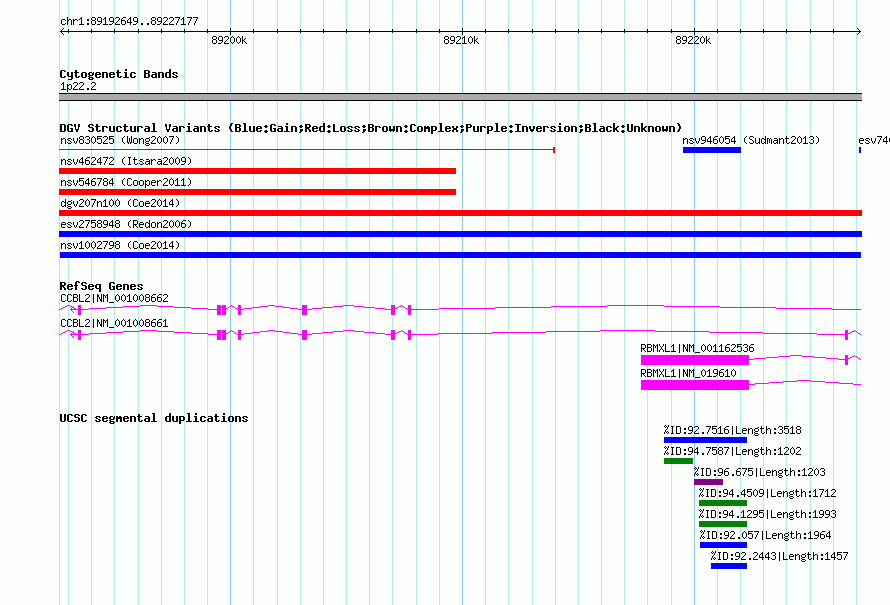Click the nsv546784 (Cooper2011) label
890x605 pixels.
pyautogui.click(x=126, y=182)
